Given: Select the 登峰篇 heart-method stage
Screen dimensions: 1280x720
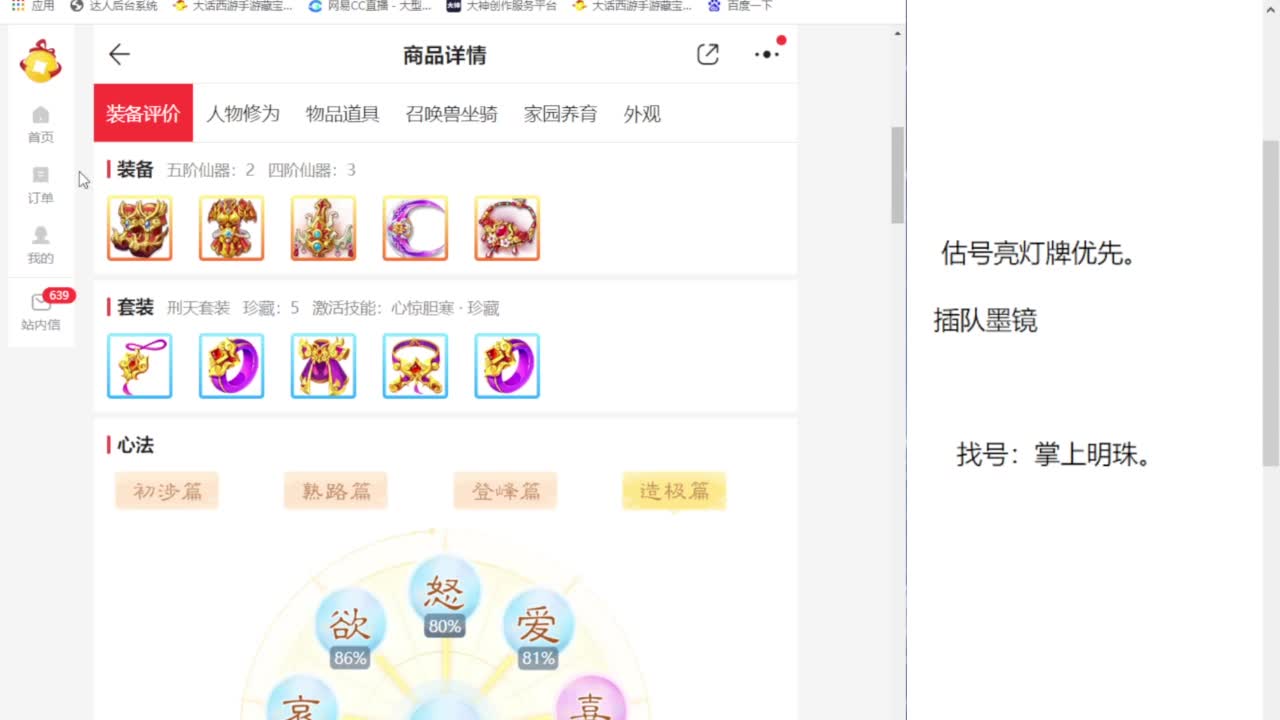Looking at the screenshot, I should [505, 491].
